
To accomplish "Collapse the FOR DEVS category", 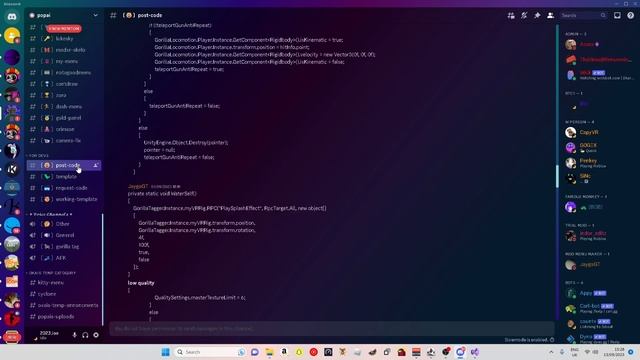I will click(38, 156).
